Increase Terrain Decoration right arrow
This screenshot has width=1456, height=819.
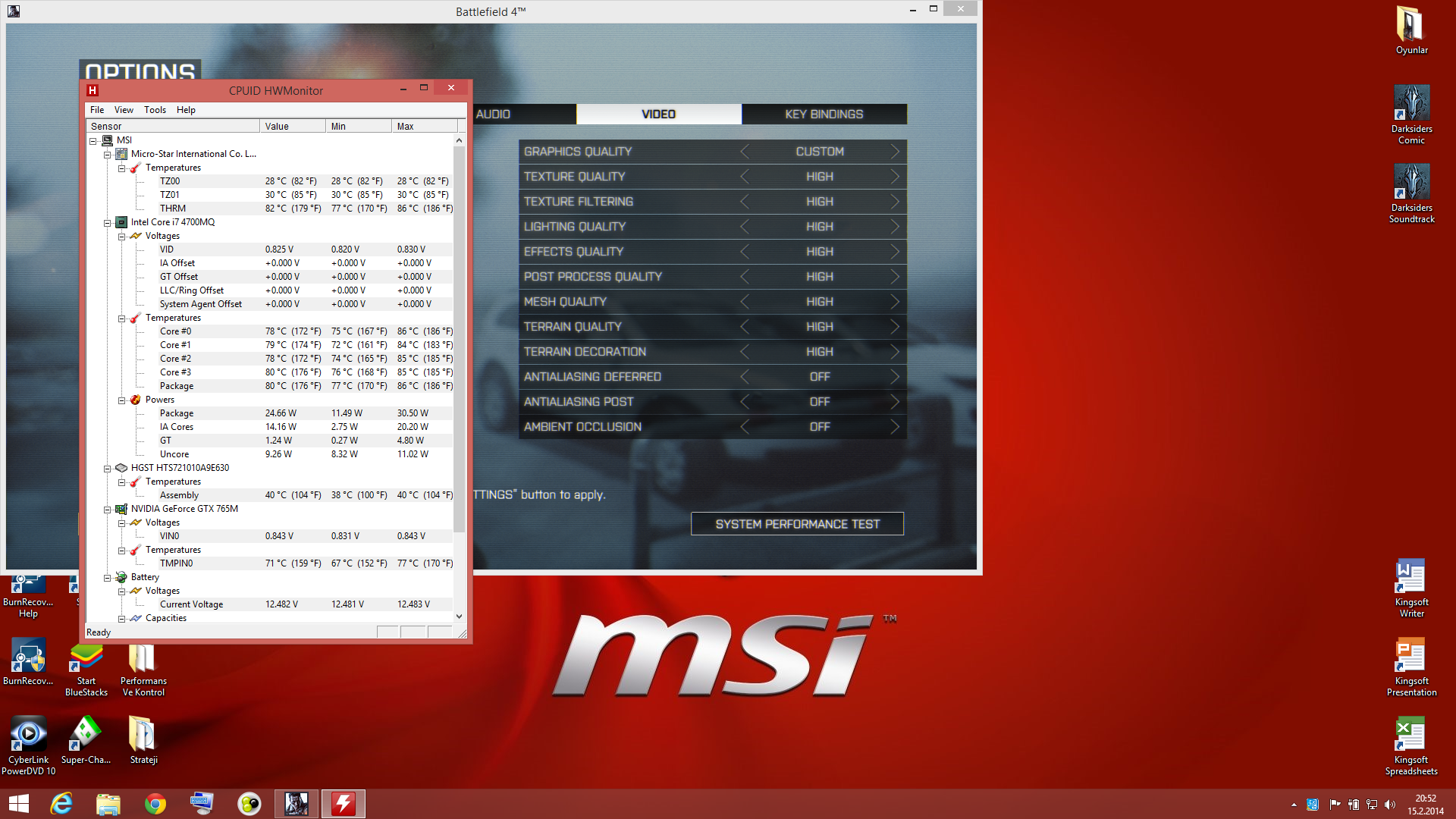pyautogui.click(x=895, y=352)
